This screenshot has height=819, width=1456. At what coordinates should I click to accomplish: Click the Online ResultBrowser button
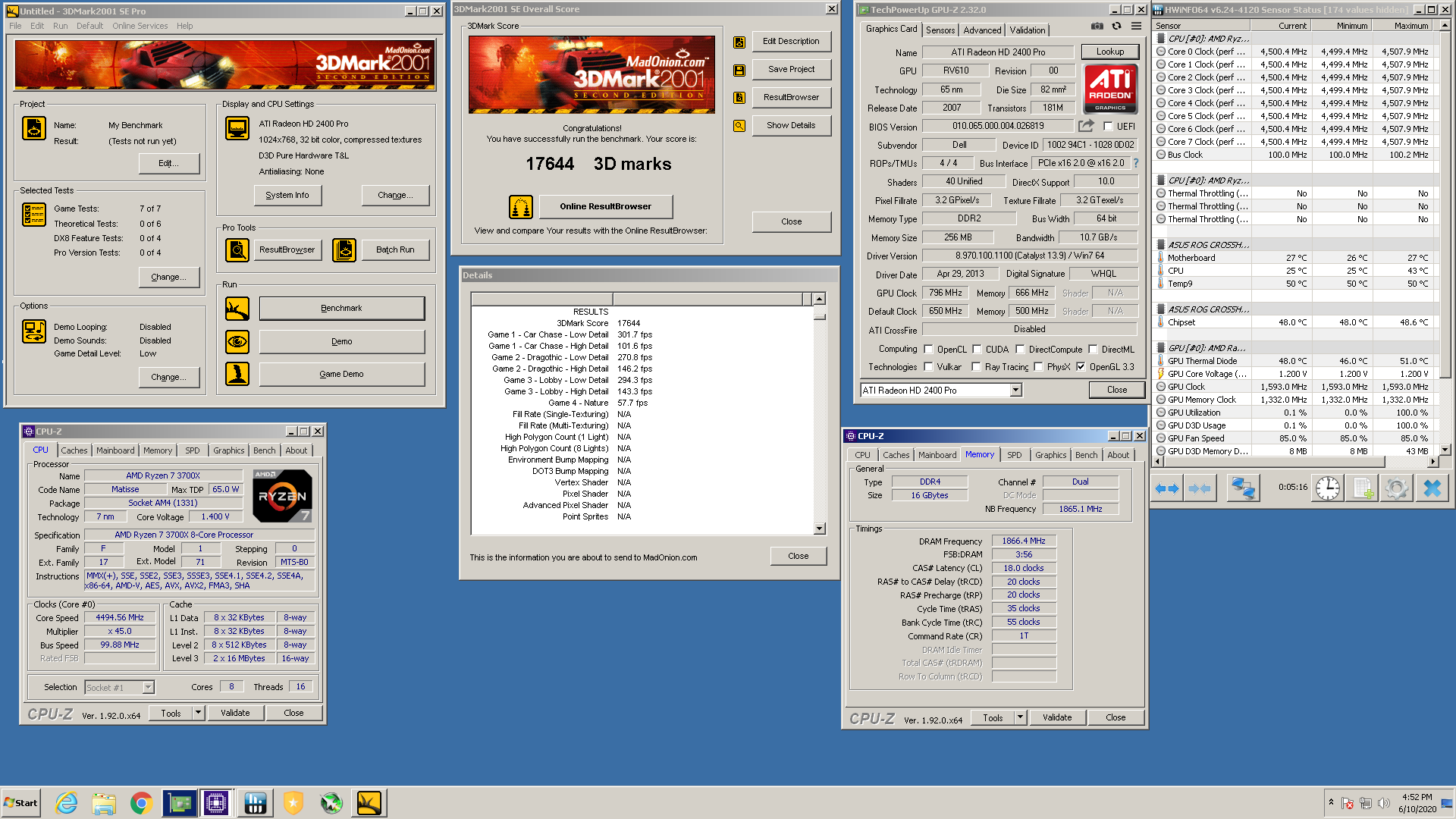[x=605, y=206]
